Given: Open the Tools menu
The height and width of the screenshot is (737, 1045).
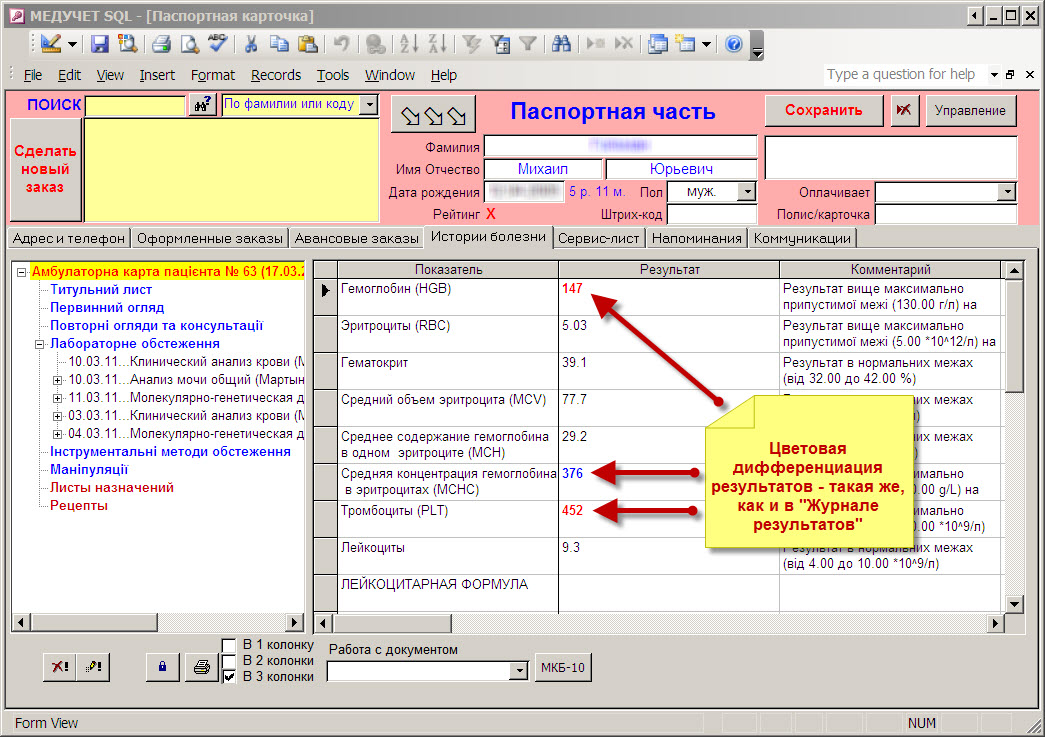Looking at the screenshot, I should click(333, 75).
